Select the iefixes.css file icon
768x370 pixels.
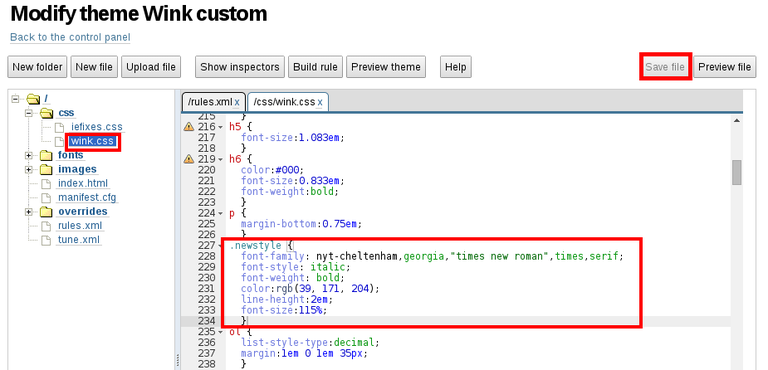[x=59, y=127]
